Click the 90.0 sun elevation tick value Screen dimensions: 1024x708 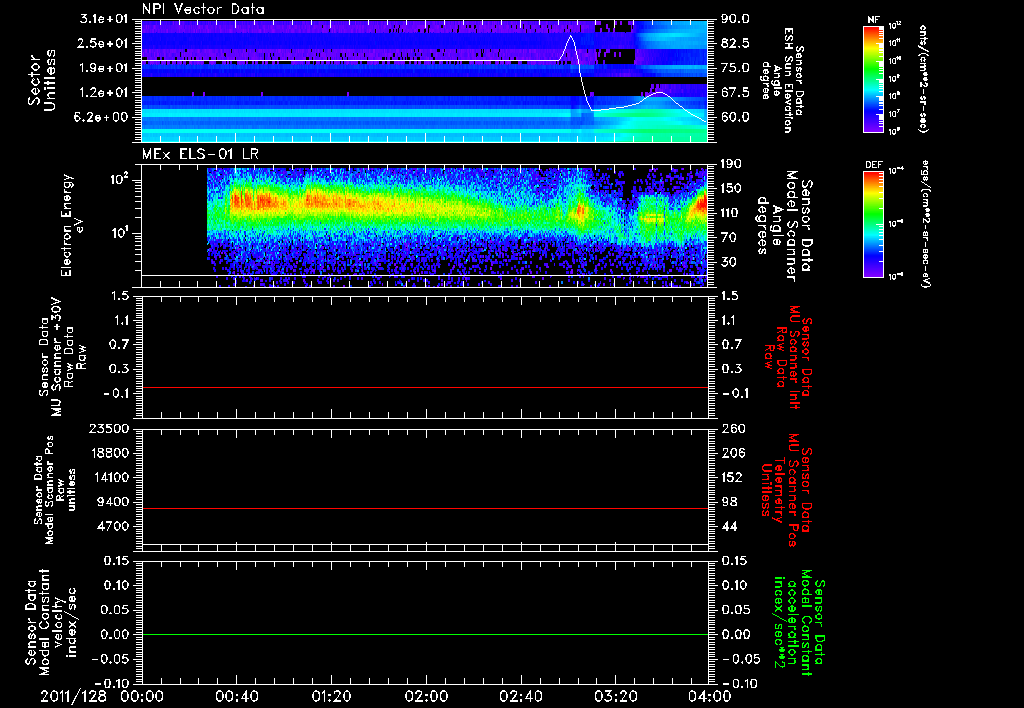point(735,19)
